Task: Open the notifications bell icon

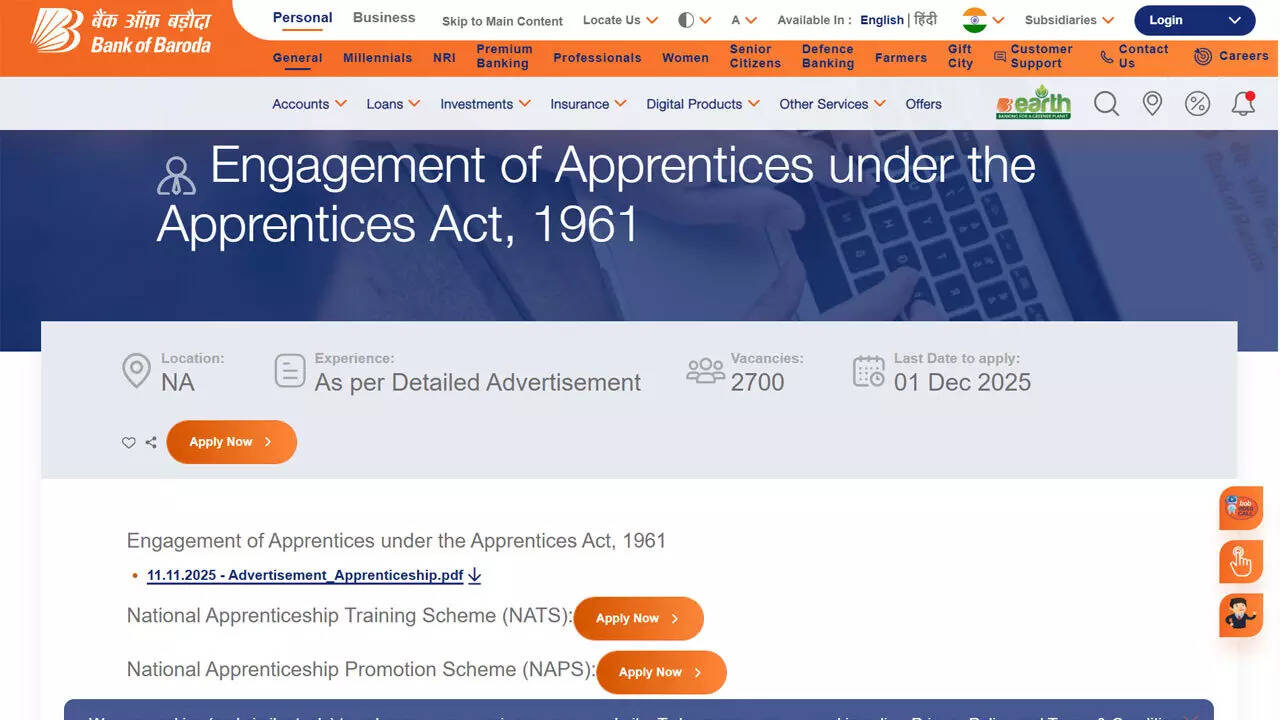Action: 1243,104
